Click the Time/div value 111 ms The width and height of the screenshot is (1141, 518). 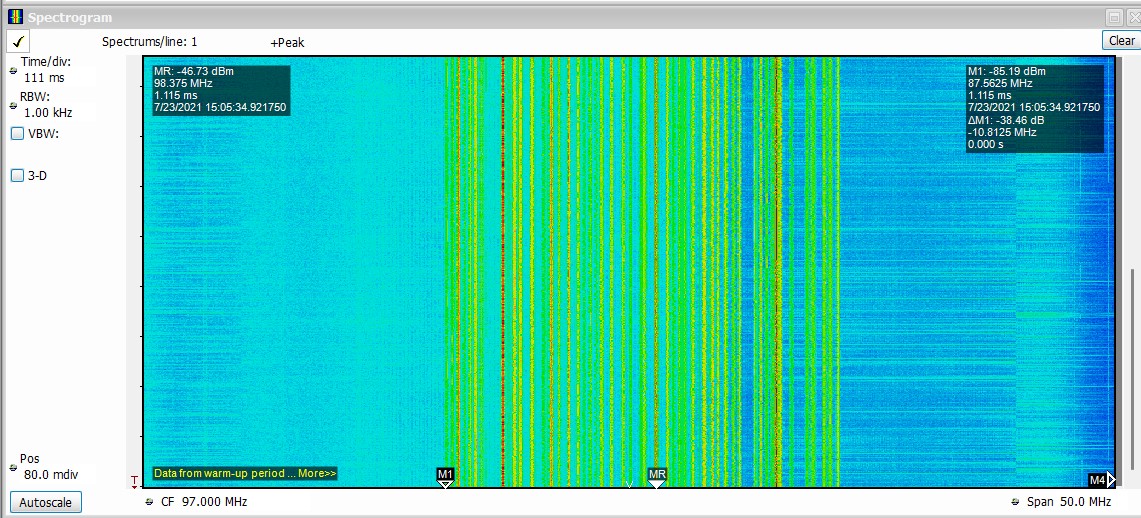point(44,77)
